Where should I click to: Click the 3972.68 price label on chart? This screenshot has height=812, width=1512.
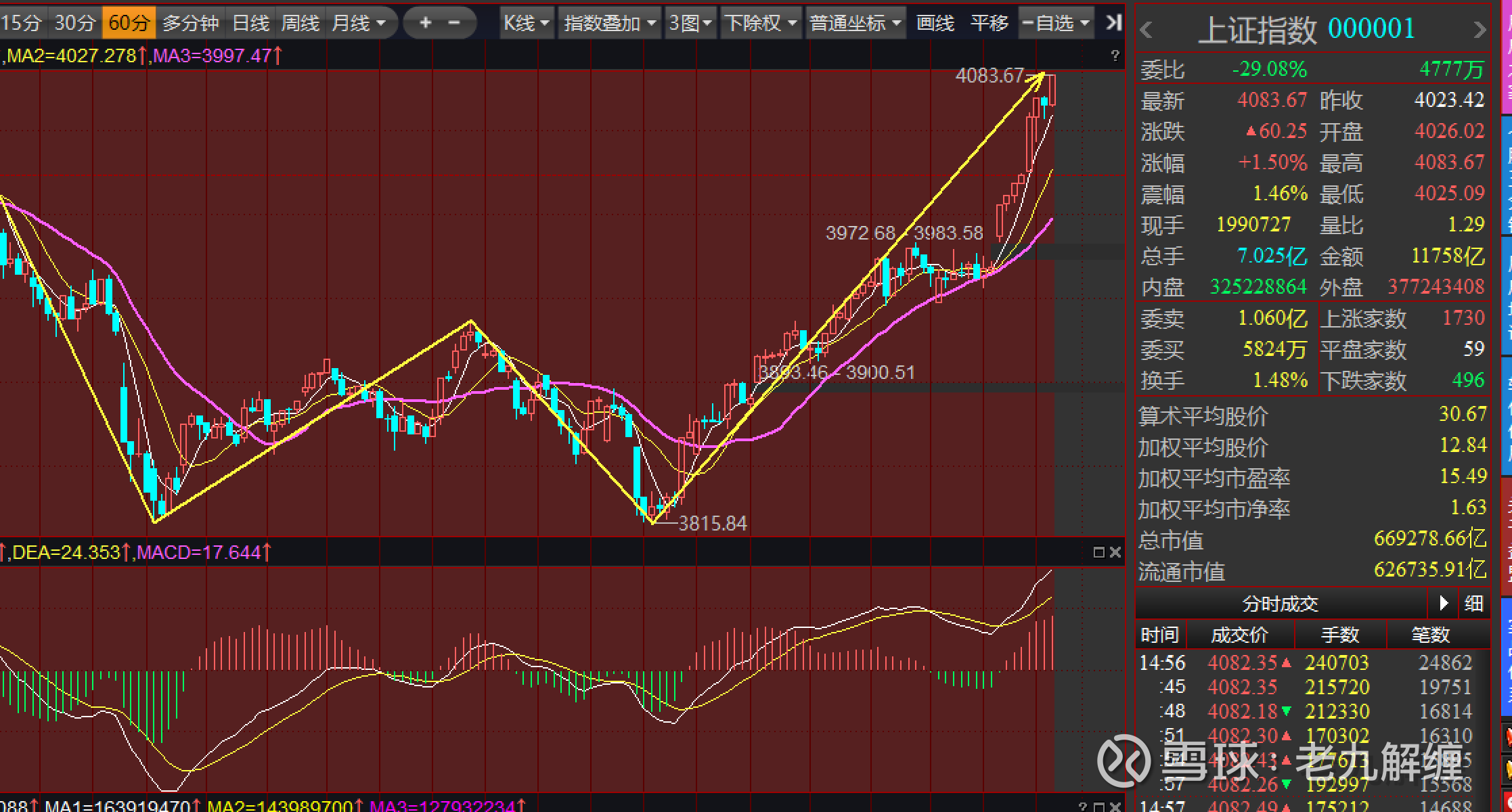(860, 233)
